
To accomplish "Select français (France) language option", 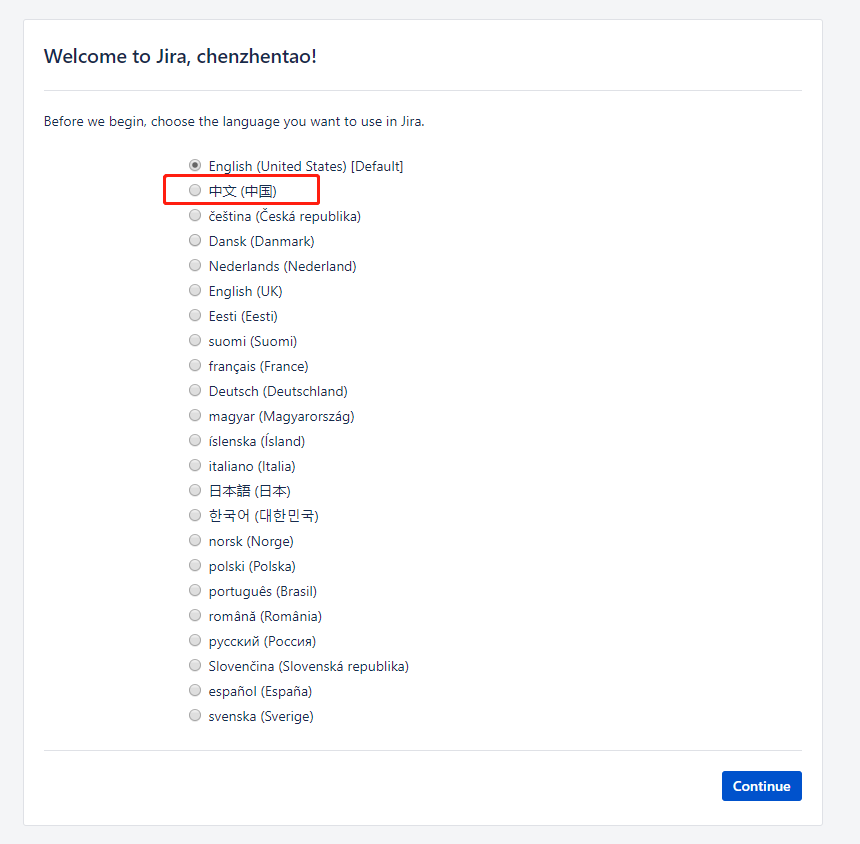I will pos(195,365).
